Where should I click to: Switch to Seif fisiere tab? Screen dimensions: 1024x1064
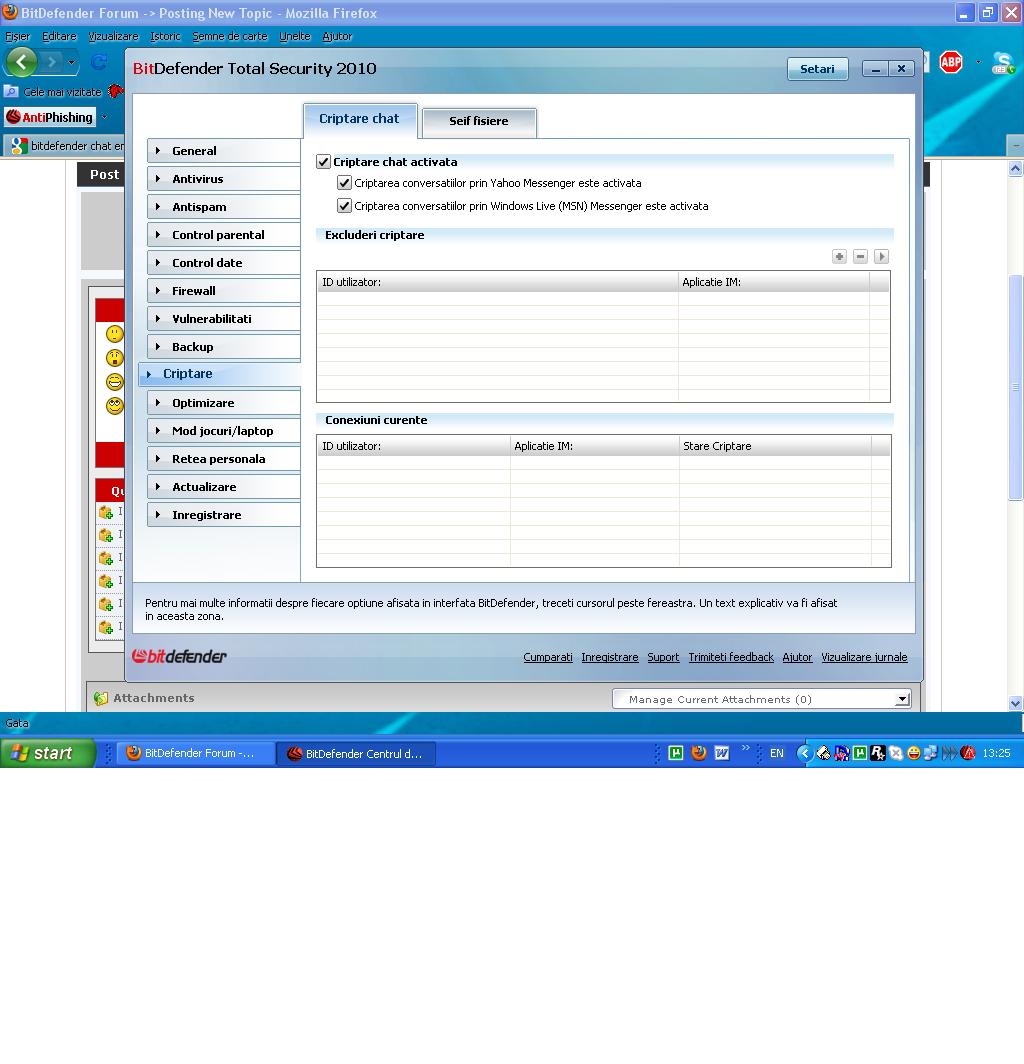point(479,121)
